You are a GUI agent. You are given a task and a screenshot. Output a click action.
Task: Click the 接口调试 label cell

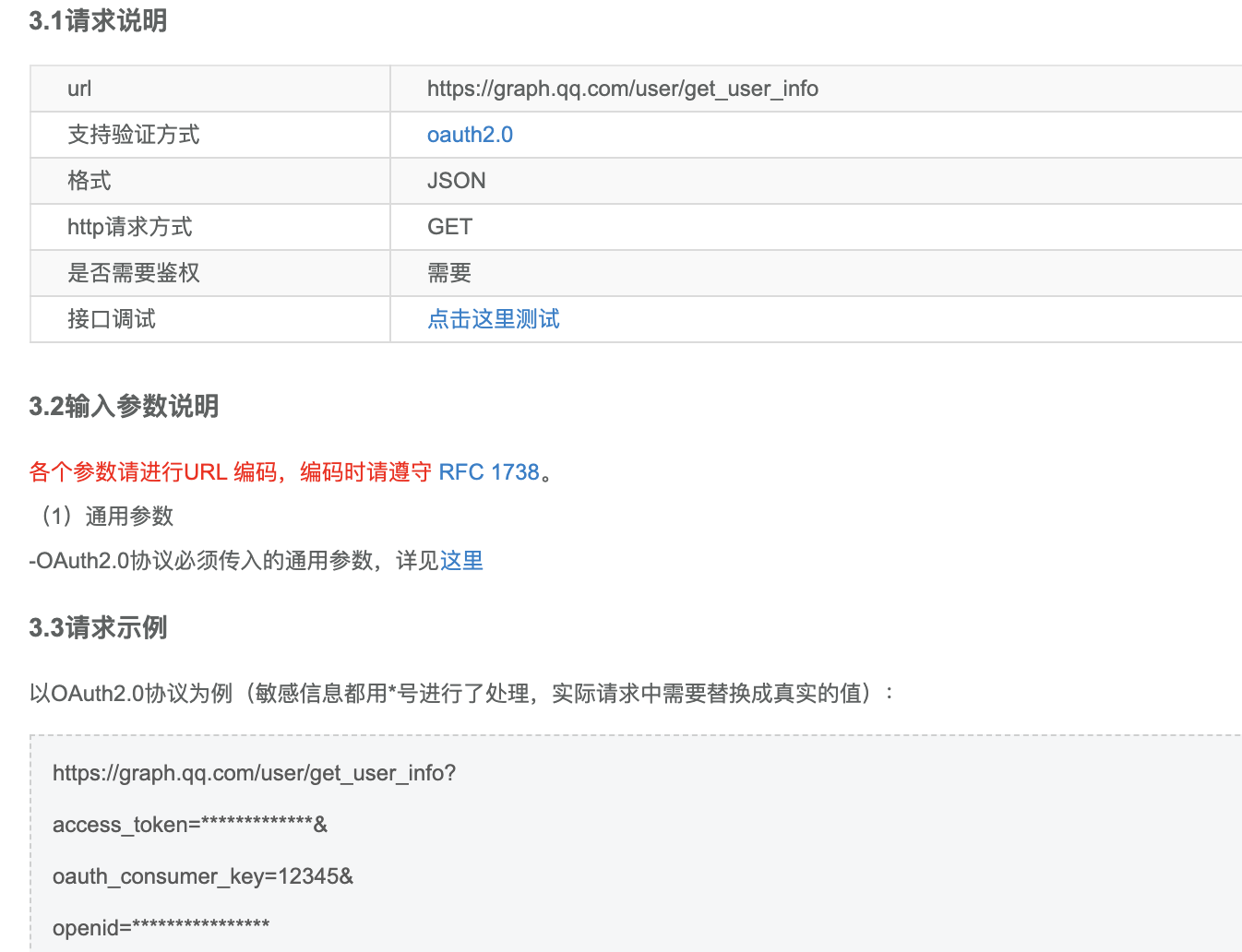210,319
